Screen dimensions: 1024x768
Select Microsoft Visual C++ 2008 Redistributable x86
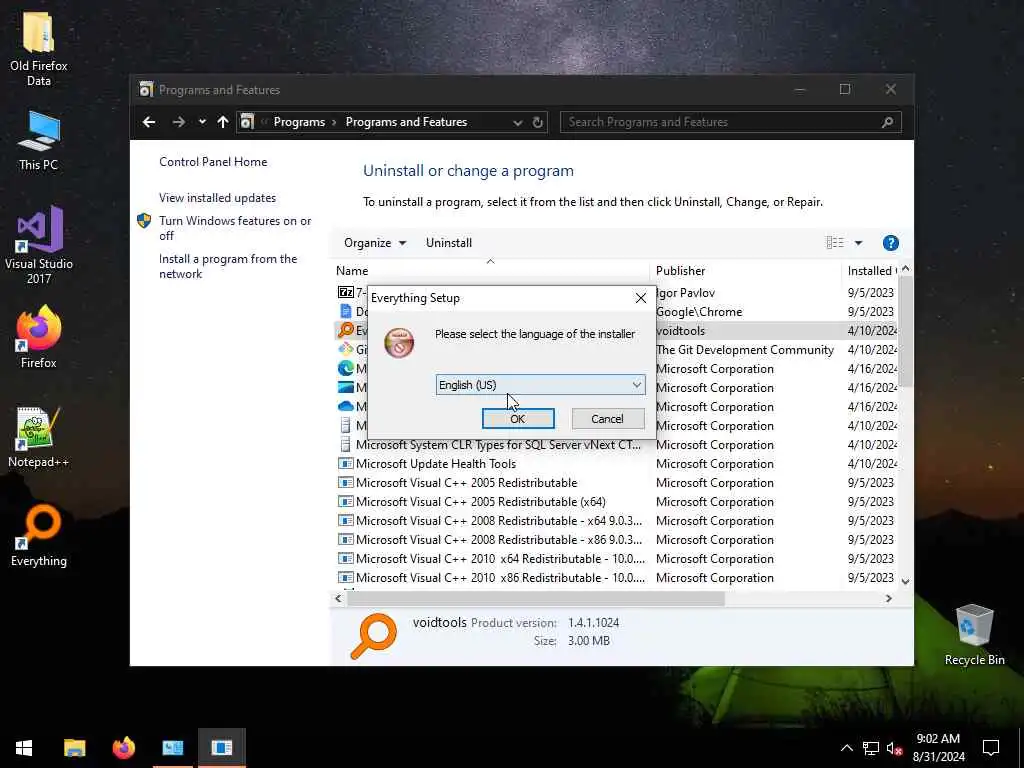tap(499, 539)
